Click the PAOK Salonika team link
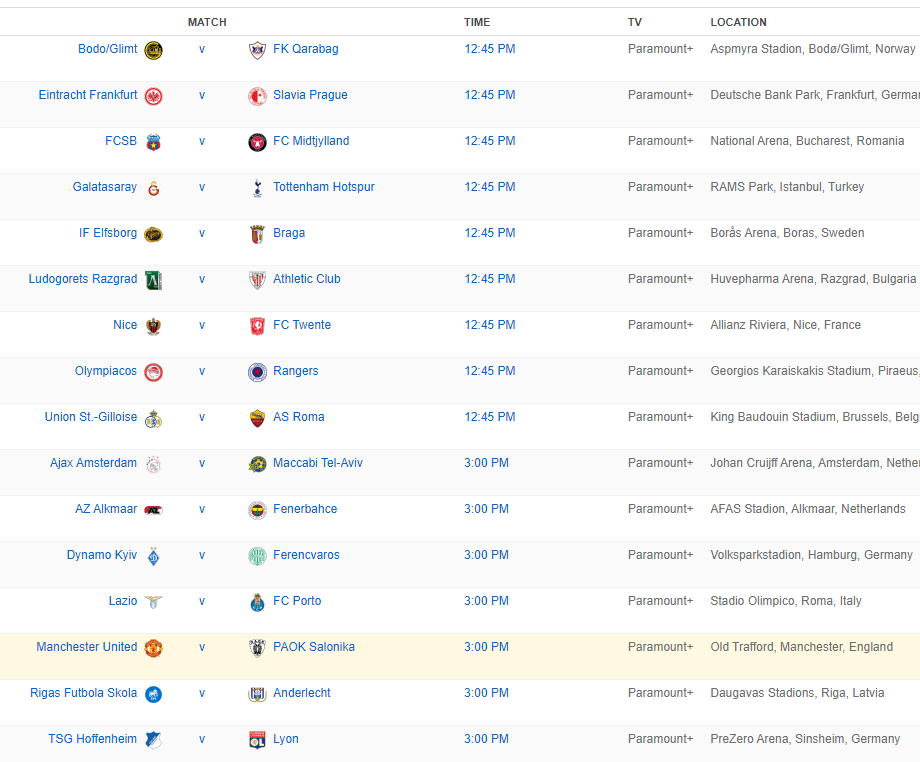The width and height of the screenshot is (920, 762). click(313, 647)
